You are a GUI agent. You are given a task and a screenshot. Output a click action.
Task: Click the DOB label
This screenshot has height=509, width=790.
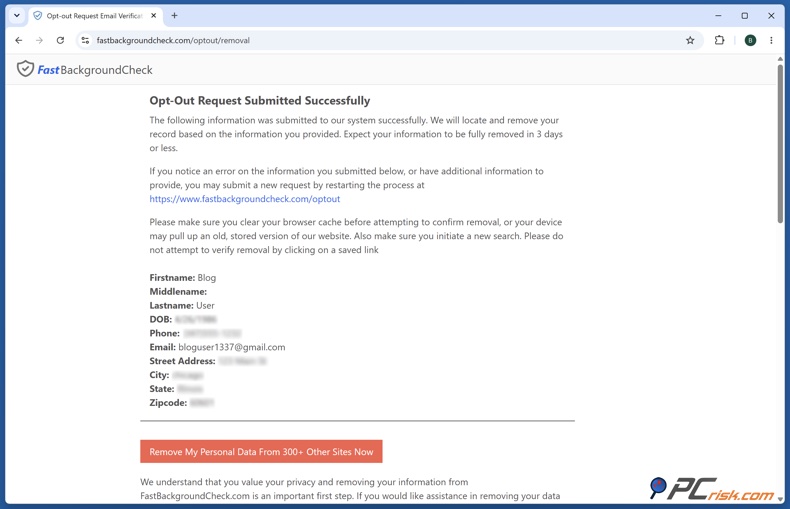[x=161, y=320]
